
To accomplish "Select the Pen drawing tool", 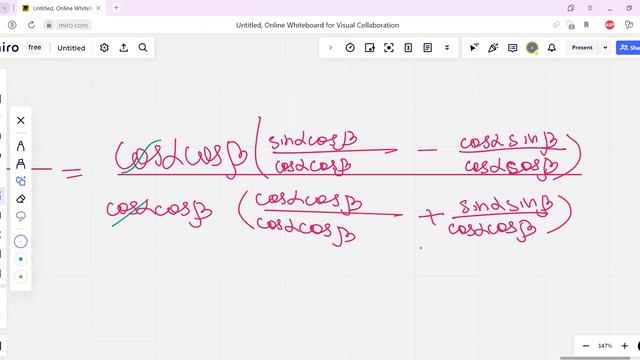I will tap(20, 146).
